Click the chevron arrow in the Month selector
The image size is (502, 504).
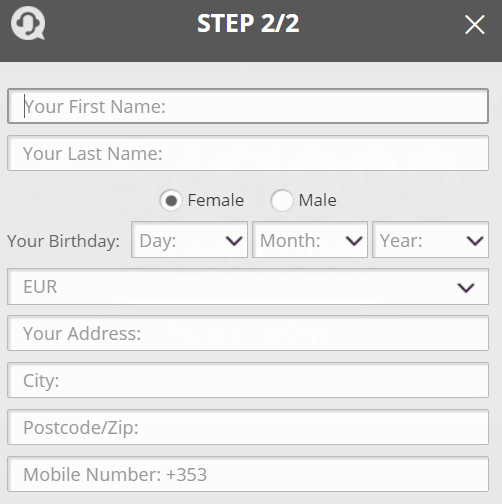click(354, 240)
